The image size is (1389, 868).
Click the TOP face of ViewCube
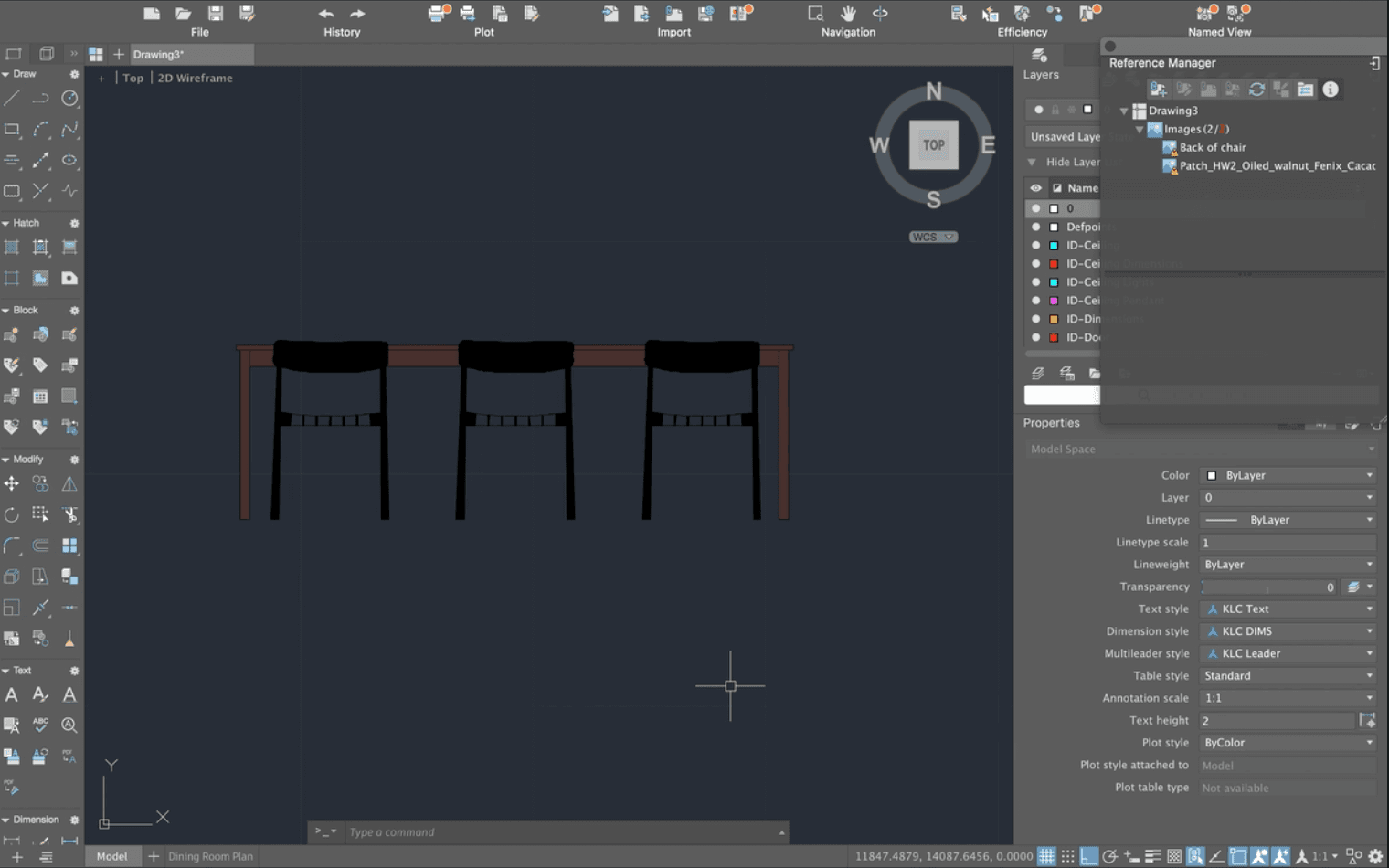coord(933,144)
